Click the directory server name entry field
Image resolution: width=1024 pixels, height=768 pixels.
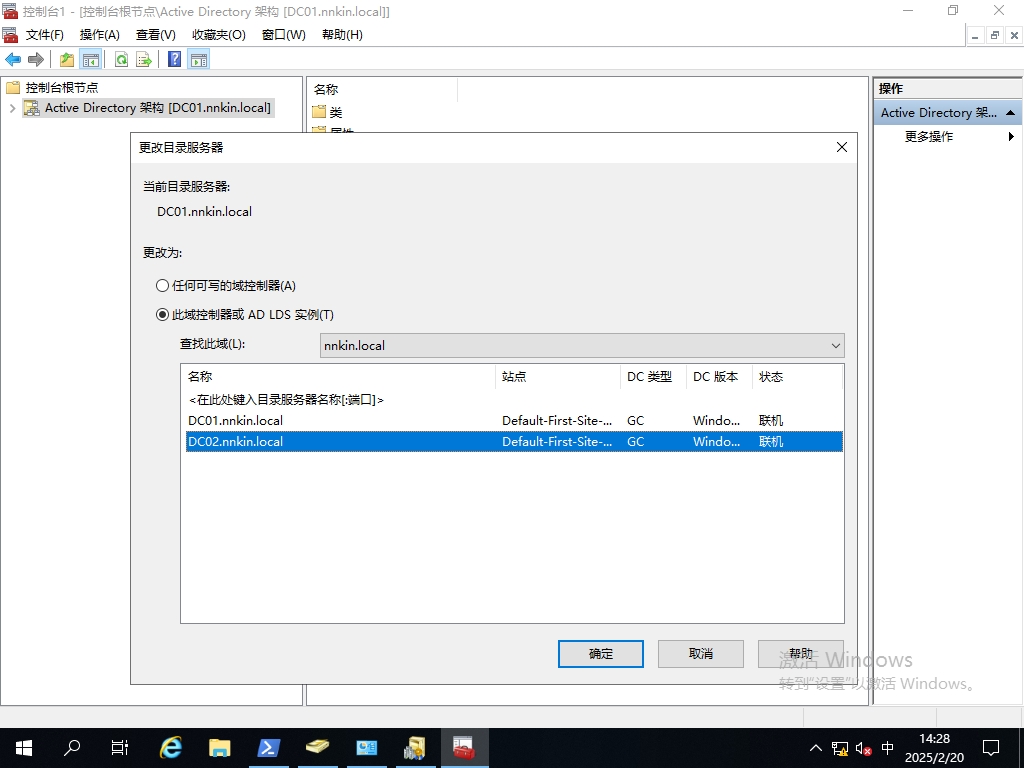[x=286, y=400]
